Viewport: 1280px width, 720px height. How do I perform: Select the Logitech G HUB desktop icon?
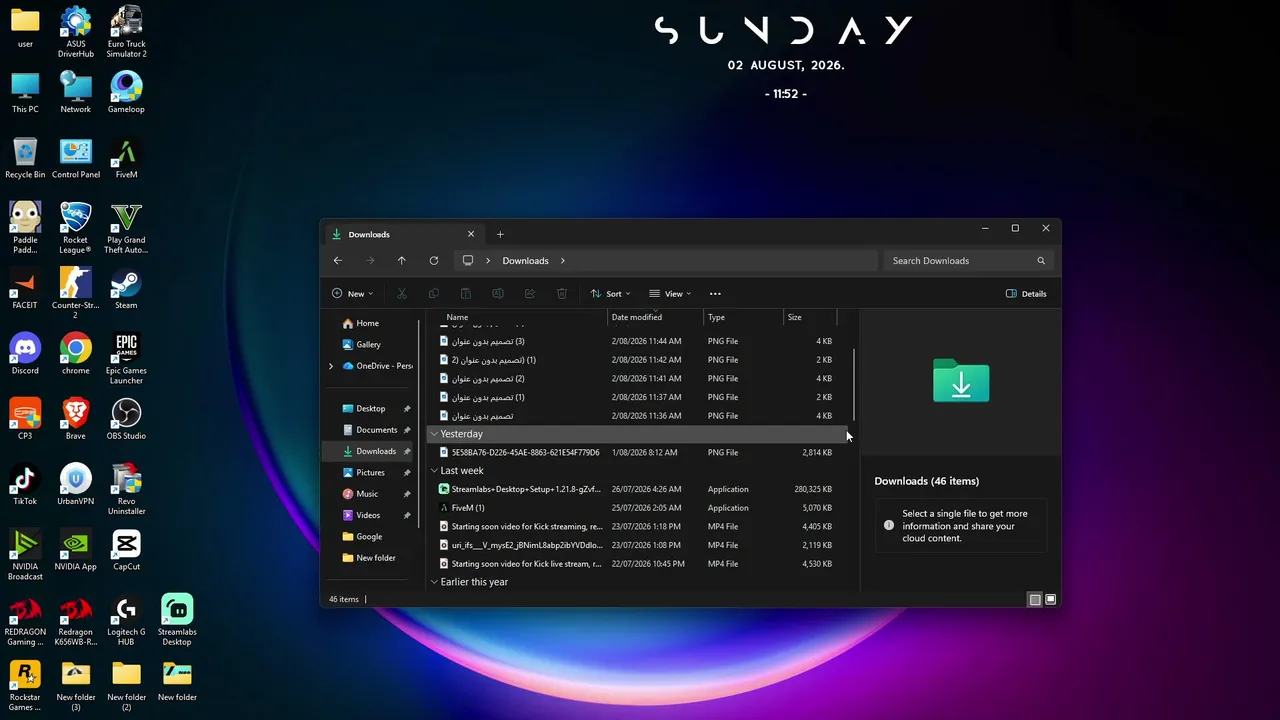[126, 620]
